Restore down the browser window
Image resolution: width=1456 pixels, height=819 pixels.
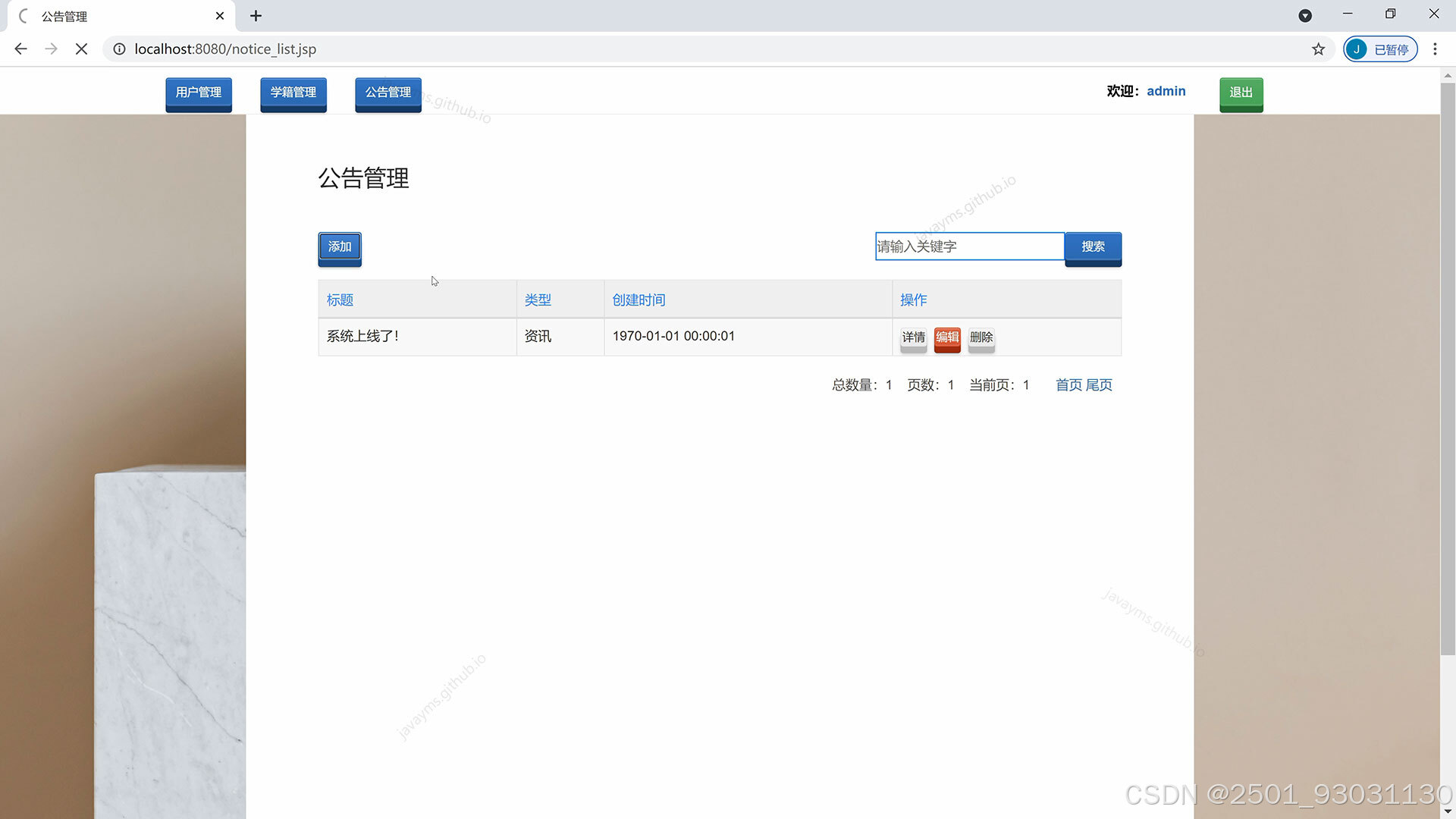coord(1390,14)
